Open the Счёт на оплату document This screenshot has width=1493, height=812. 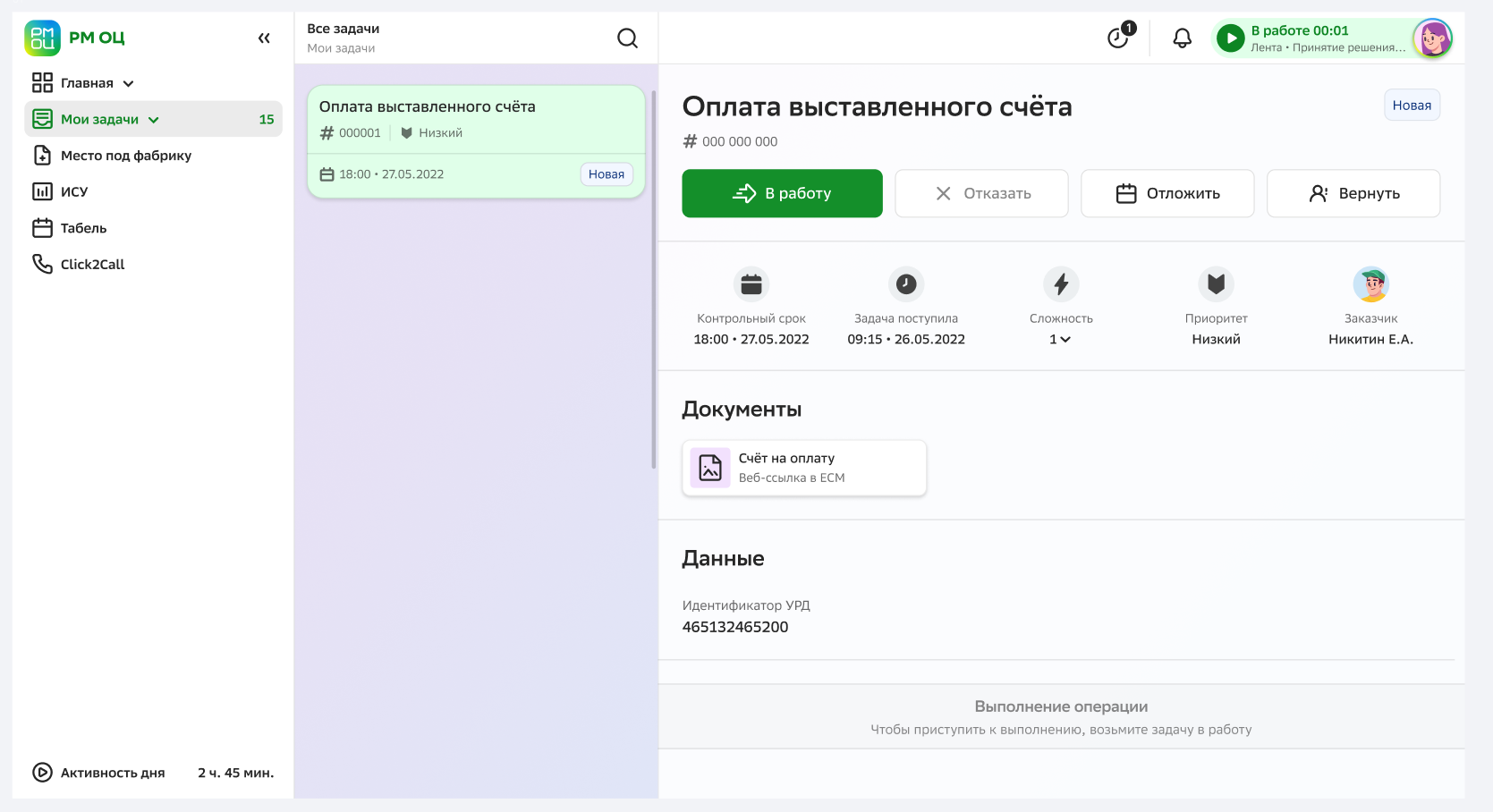coord(803,468)
